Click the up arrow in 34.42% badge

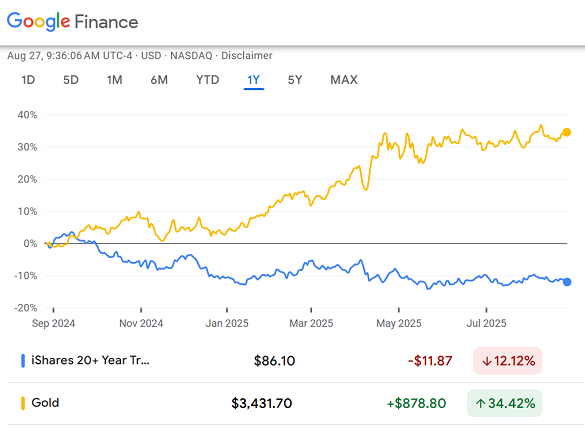click(x=481, y=403)
